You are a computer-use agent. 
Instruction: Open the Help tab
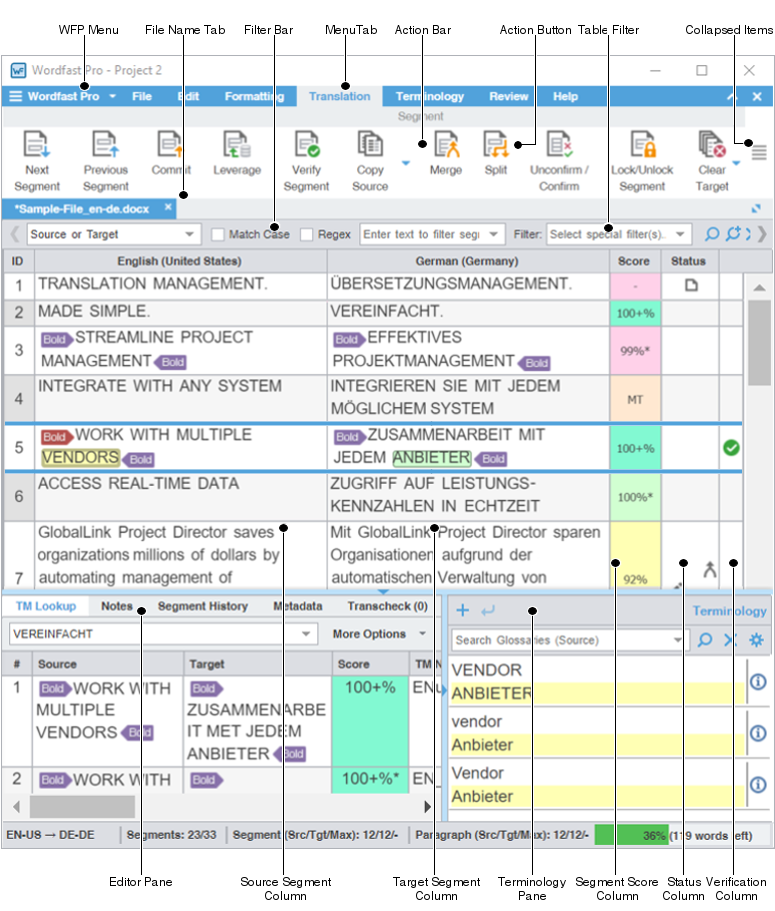(565, 96)
